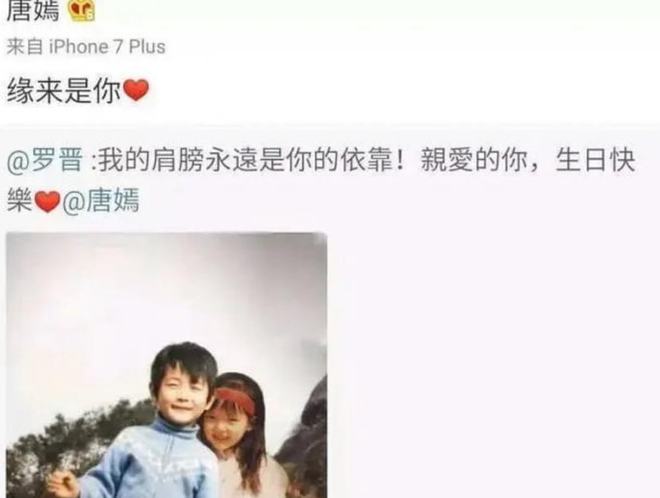
Task: Click the 親愛的你 text in repost
Action: coord(474,160)
